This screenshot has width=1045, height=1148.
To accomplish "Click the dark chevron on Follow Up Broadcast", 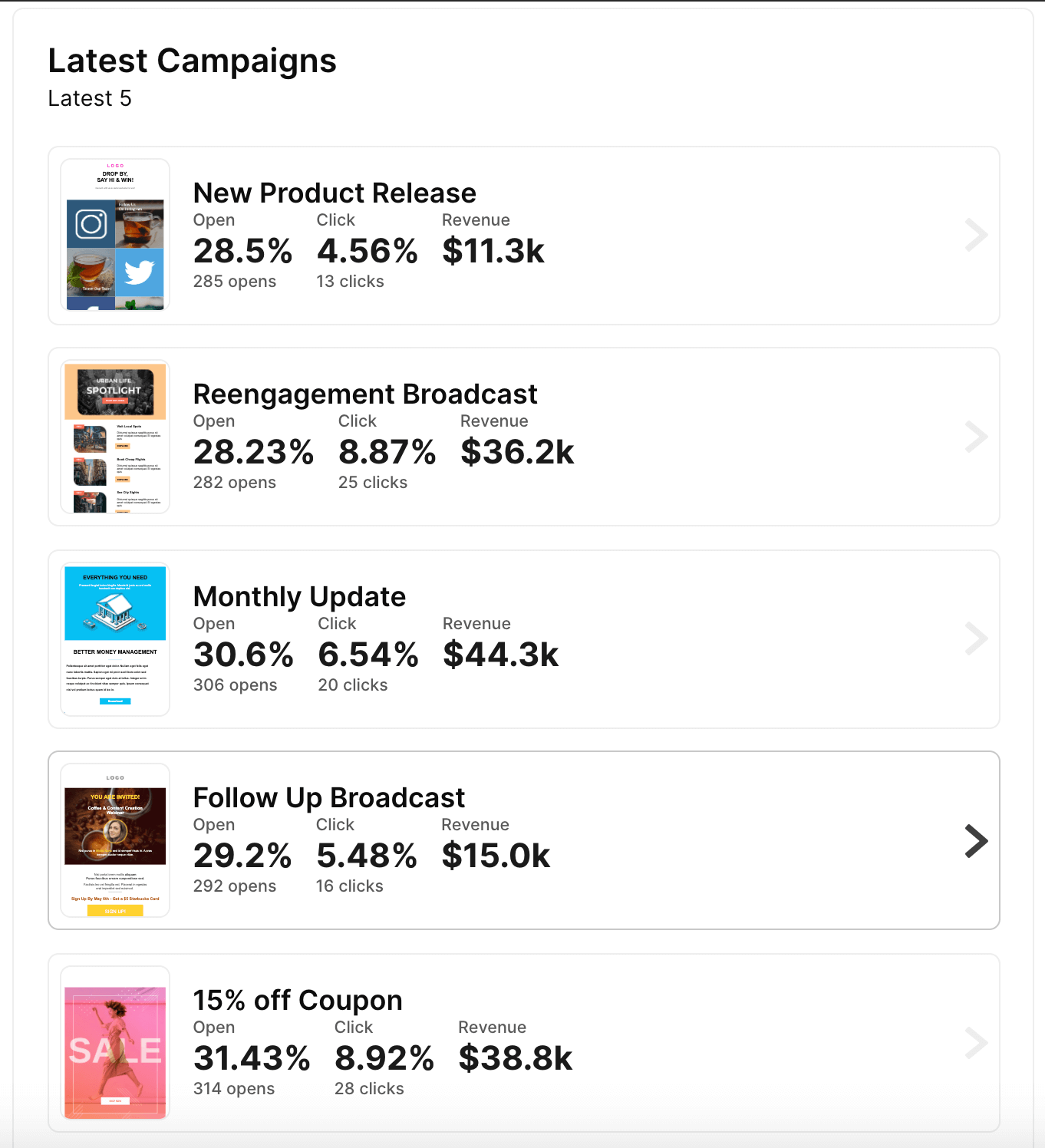I will pos(976,841).
